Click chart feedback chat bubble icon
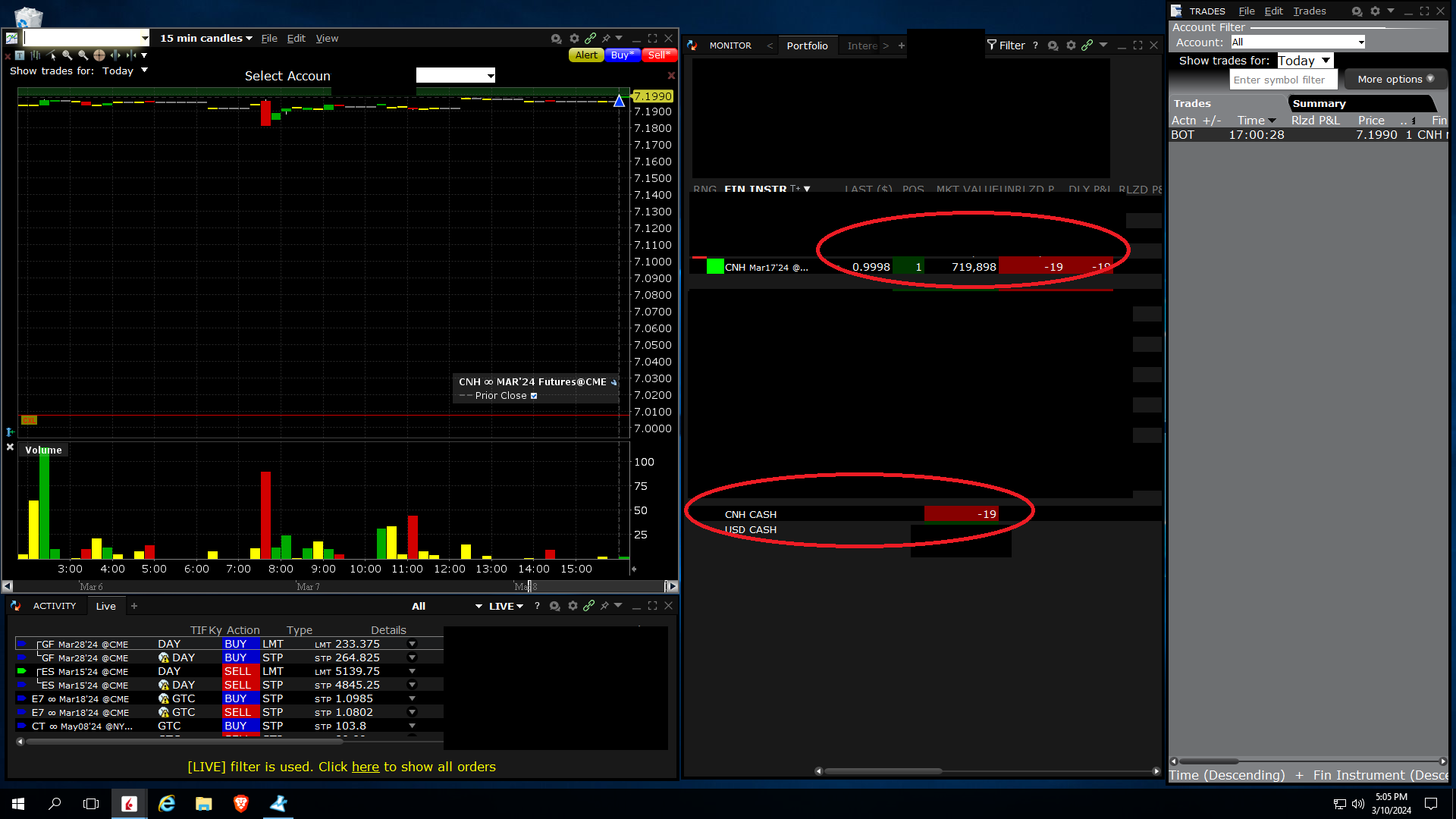Image resolution: width=1456 pixels, height=819 pixels. click(556, 39)
